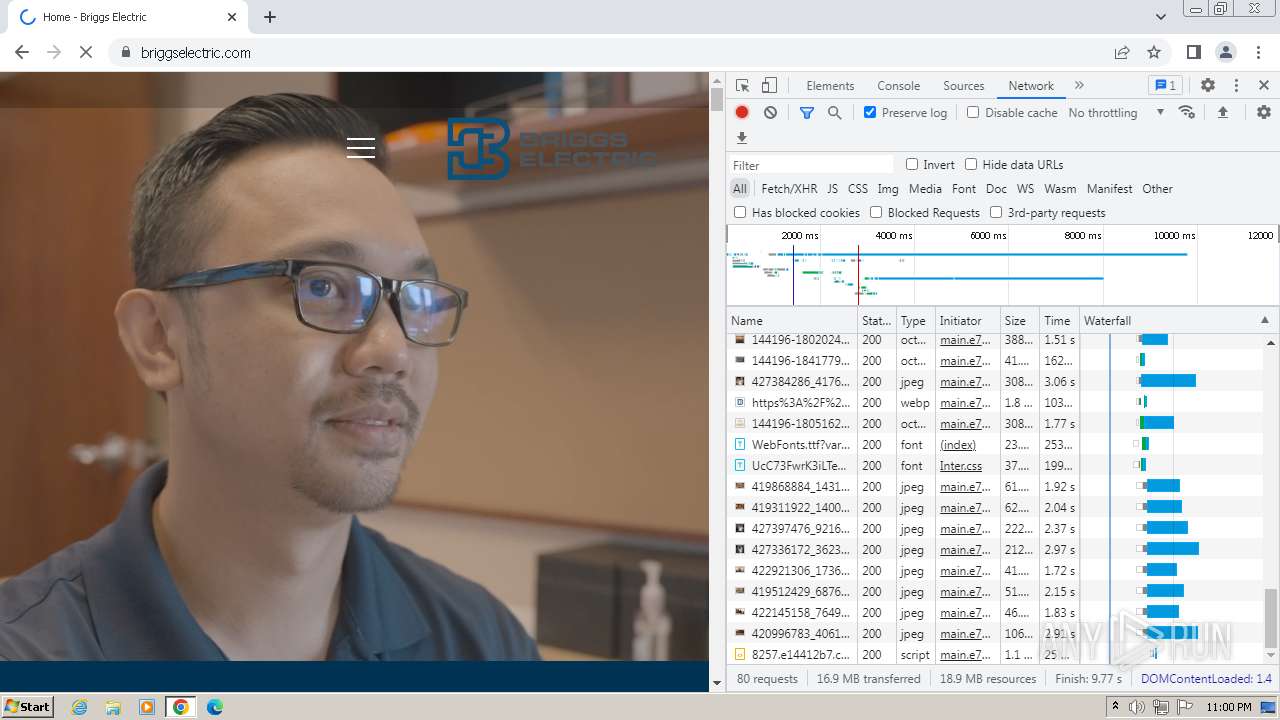Filter requests by JS type
Viewport: 1280px width, 720px height.
tap(833, 189)
